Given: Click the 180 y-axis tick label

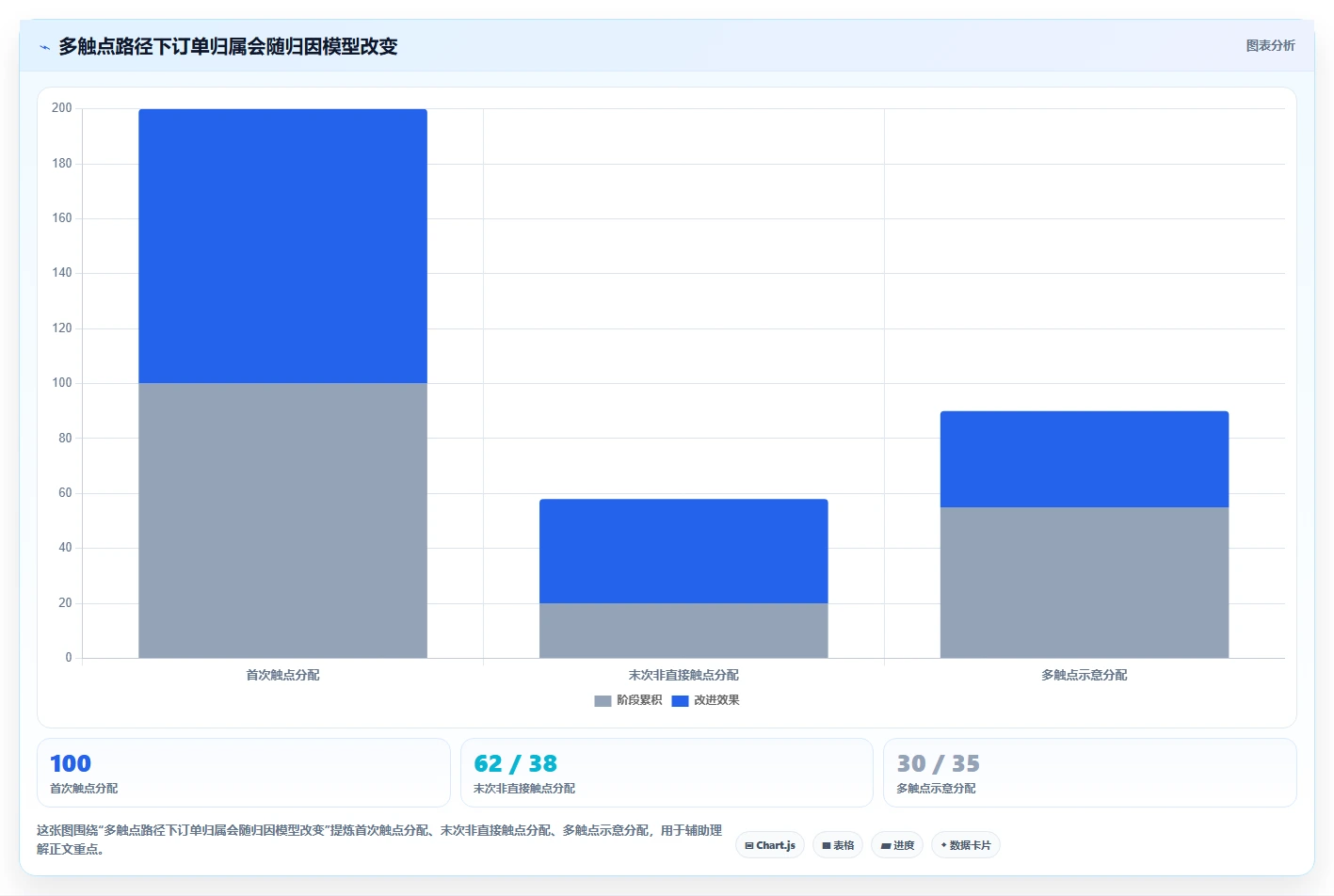Looking at the screenshot, I should 62,164.
